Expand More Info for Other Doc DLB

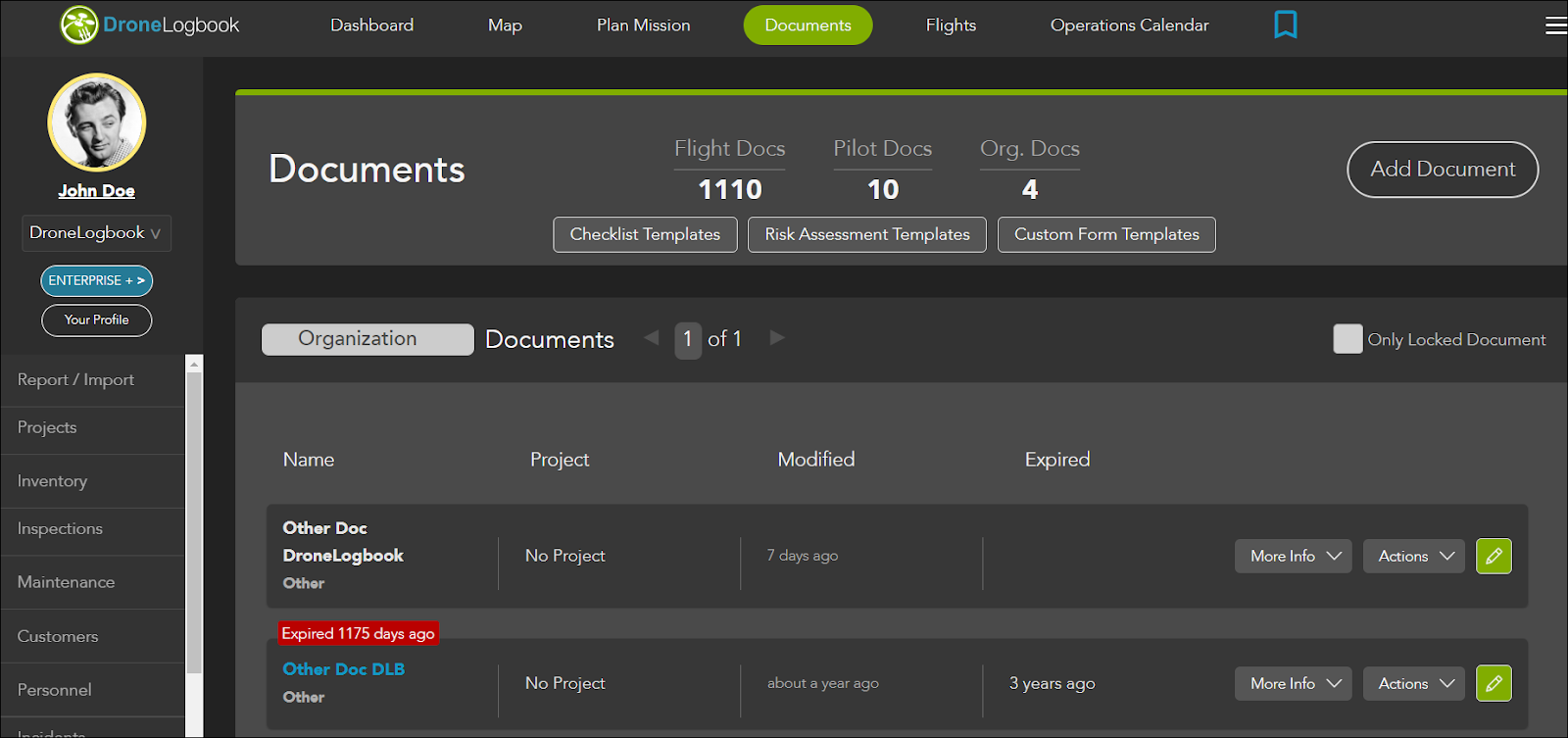tap(1294, 683)
